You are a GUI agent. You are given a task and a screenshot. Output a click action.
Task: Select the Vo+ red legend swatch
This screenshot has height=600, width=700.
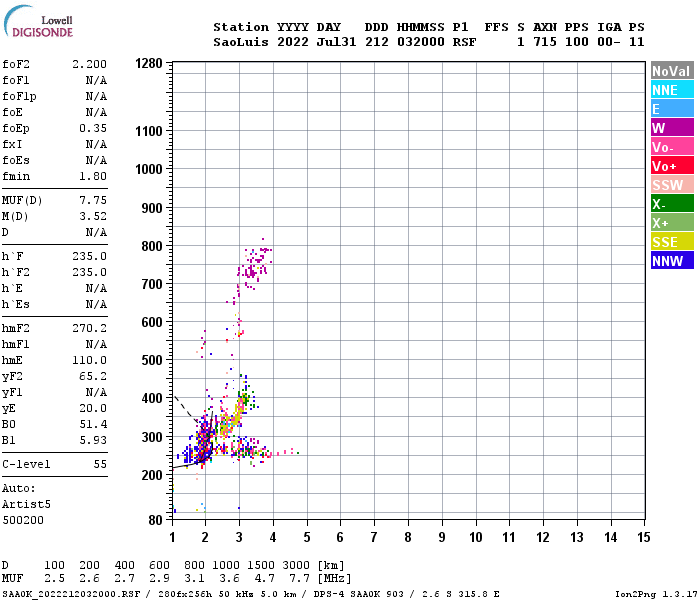[x=672, y=166]
